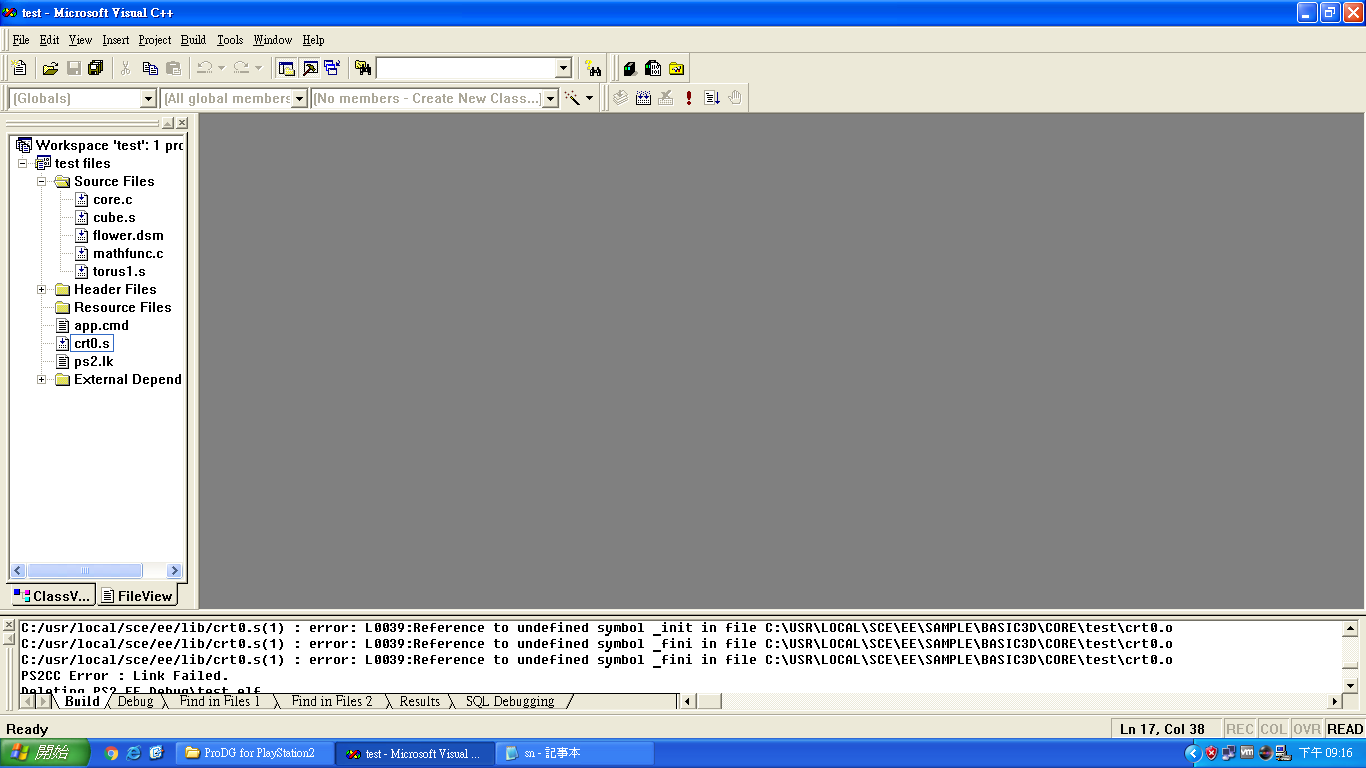Click the Cut scissors icon
Viewport: 1366px width, 768px height.
tap(126, 68)
